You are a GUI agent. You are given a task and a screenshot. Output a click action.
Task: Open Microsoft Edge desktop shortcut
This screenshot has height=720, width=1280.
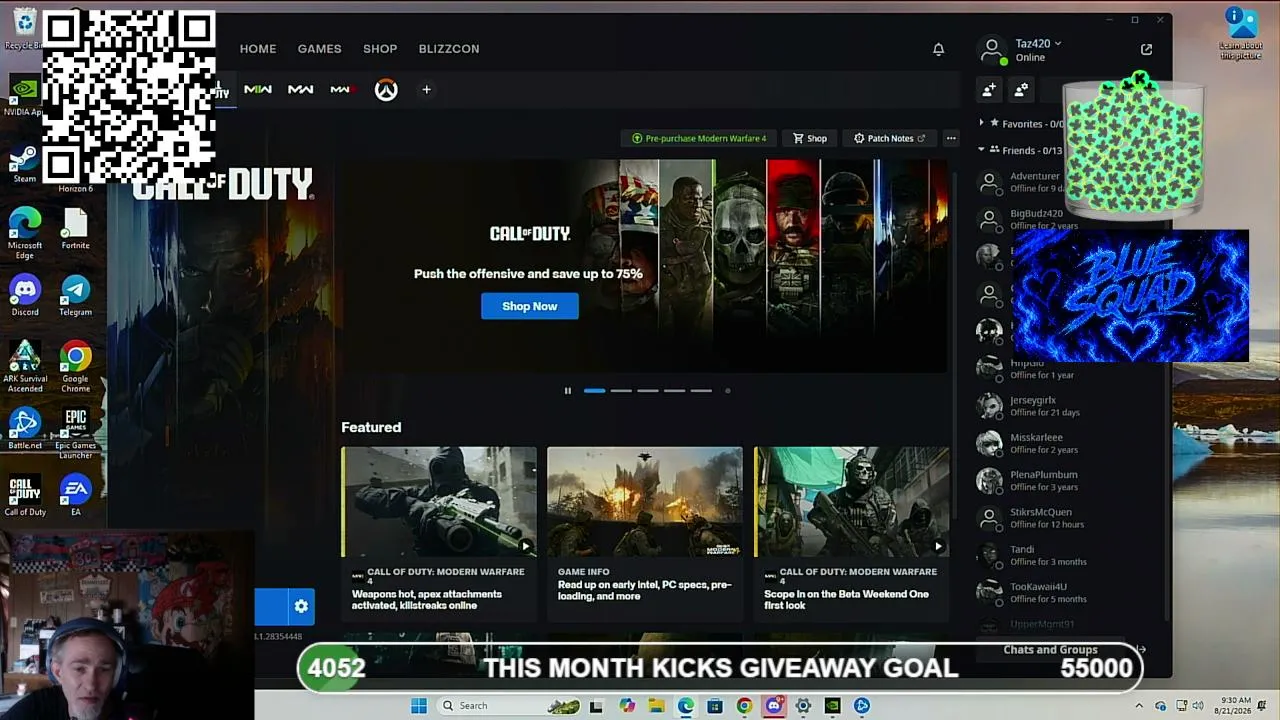pos(25,234)
